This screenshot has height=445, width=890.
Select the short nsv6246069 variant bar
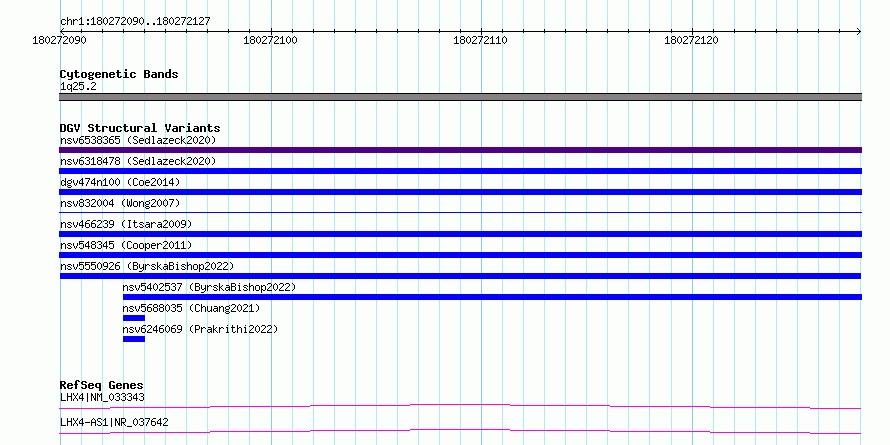tap(134, 339)
